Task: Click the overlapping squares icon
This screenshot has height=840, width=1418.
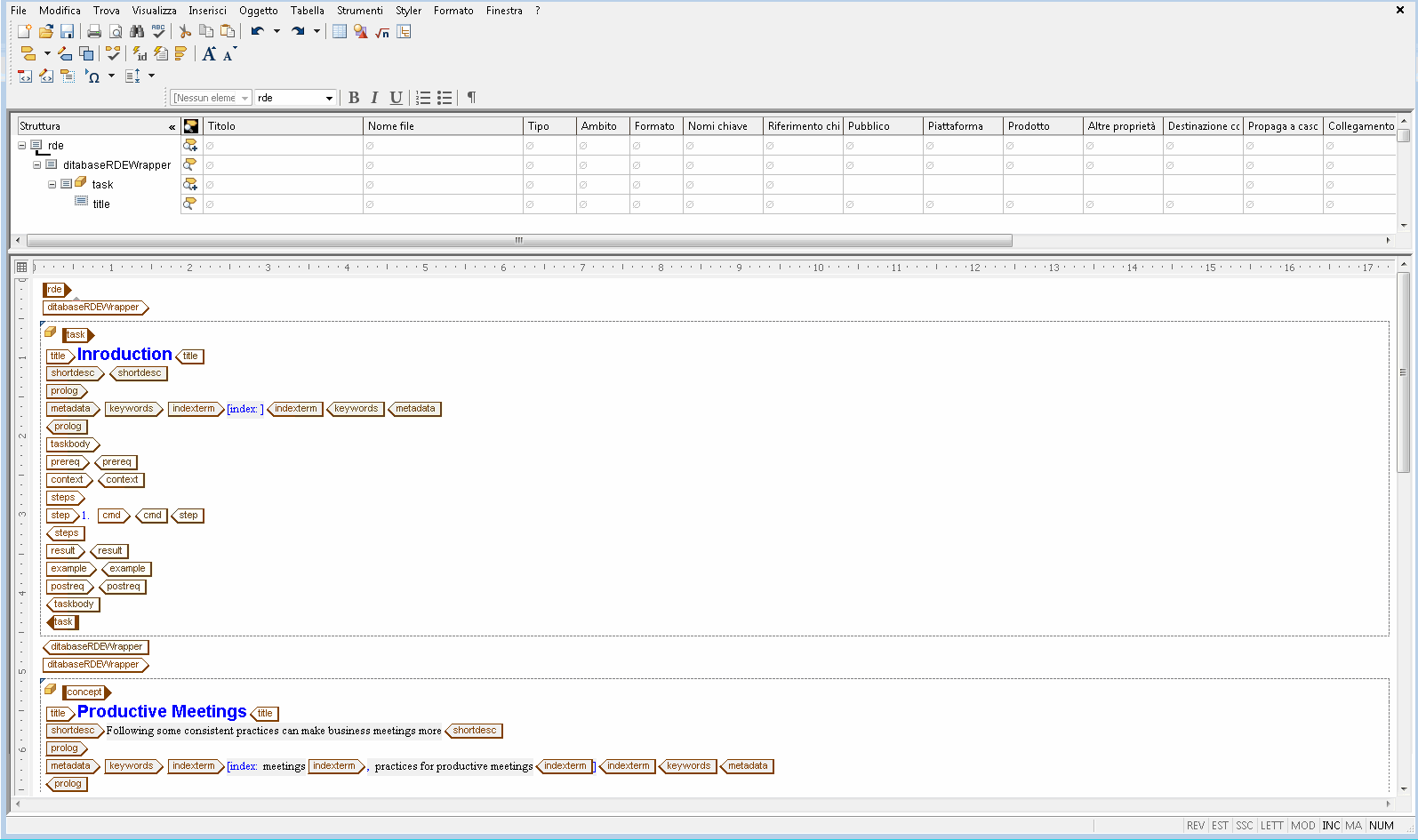Action: coord(86,53)
